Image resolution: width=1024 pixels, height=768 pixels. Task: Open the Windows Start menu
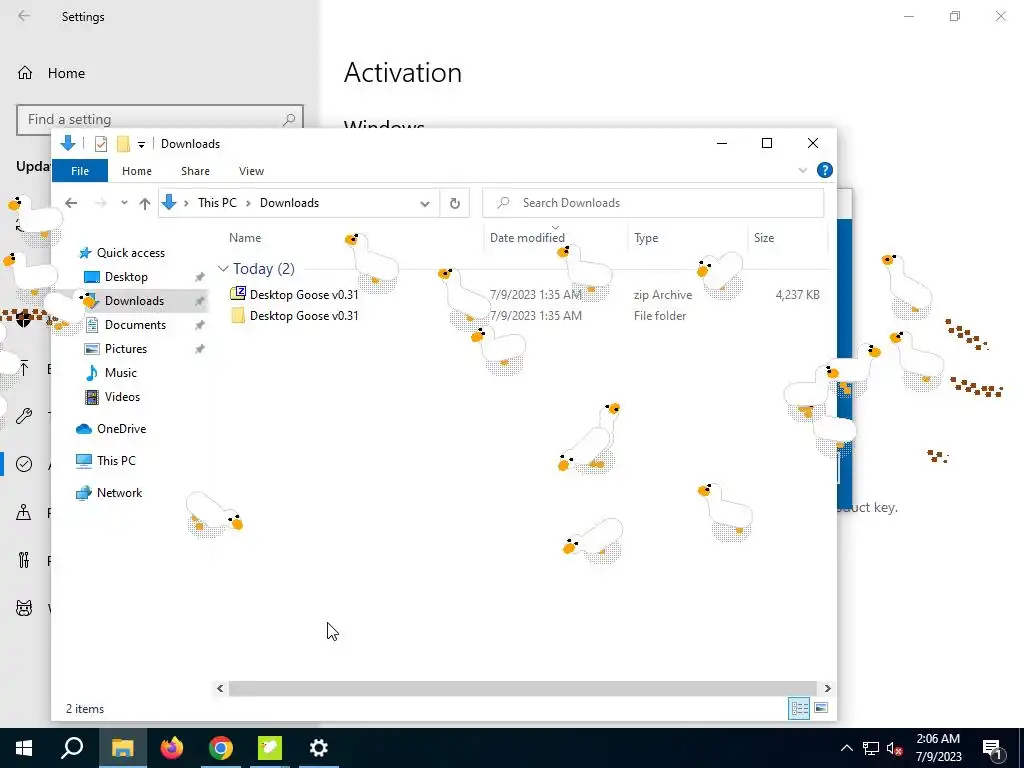[24, 748]
